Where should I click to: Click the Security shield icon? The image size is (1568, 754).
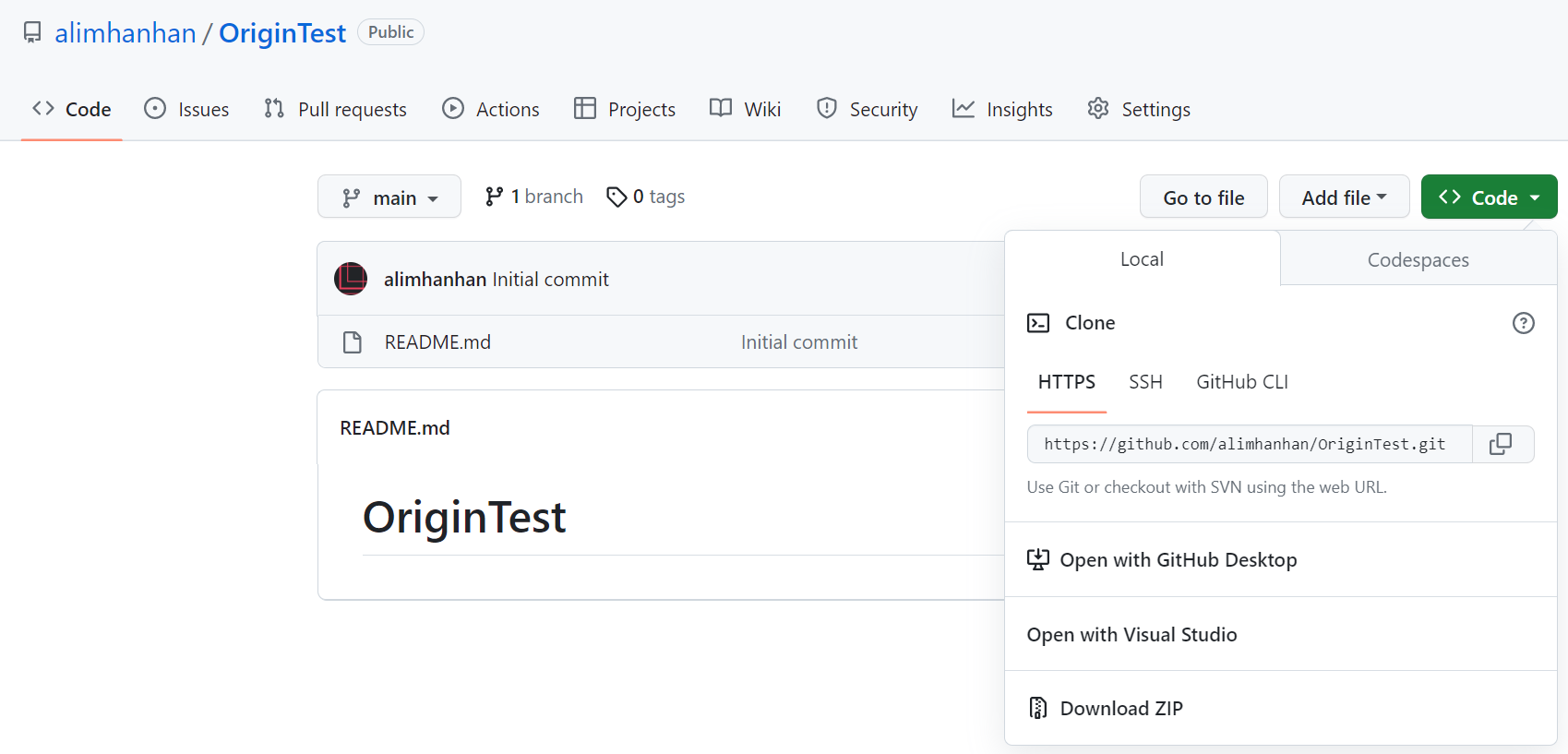point(827,109)
